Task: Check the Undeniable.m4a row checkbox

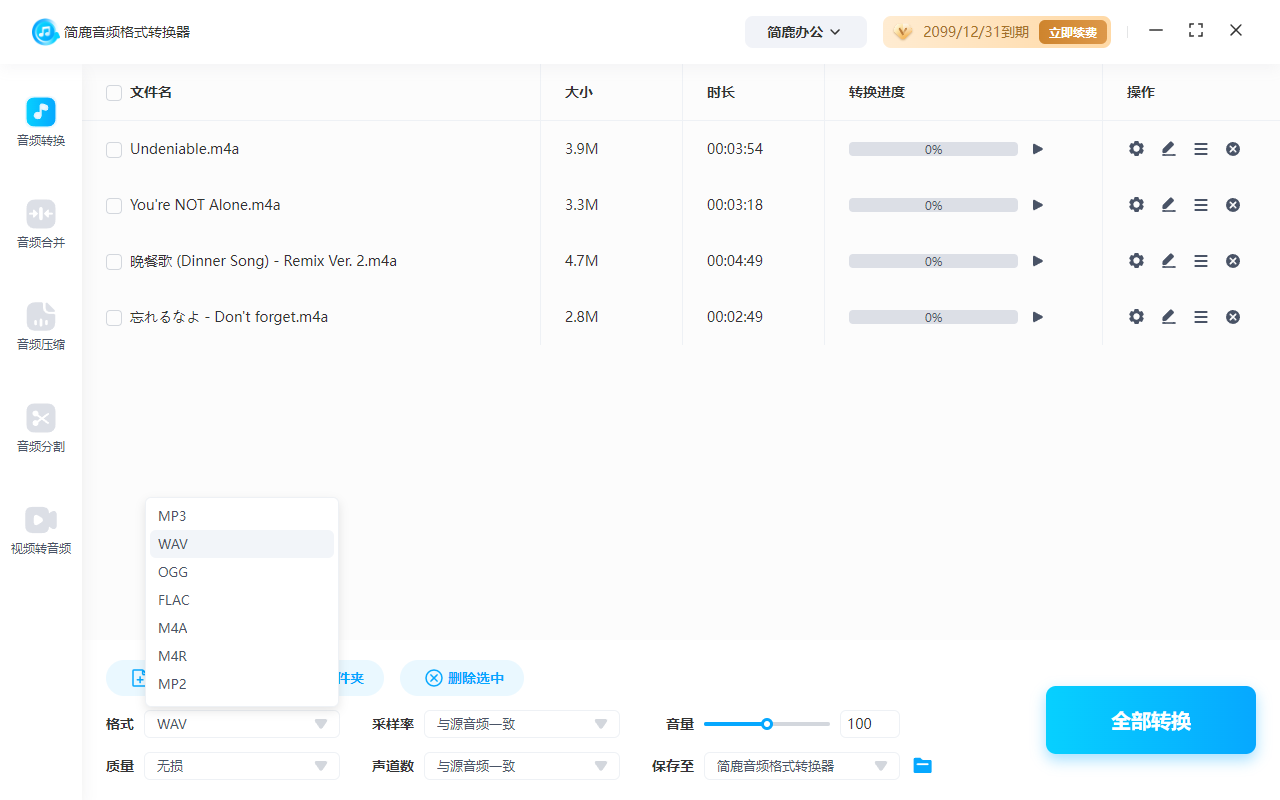Action: (x=113, y=148)
